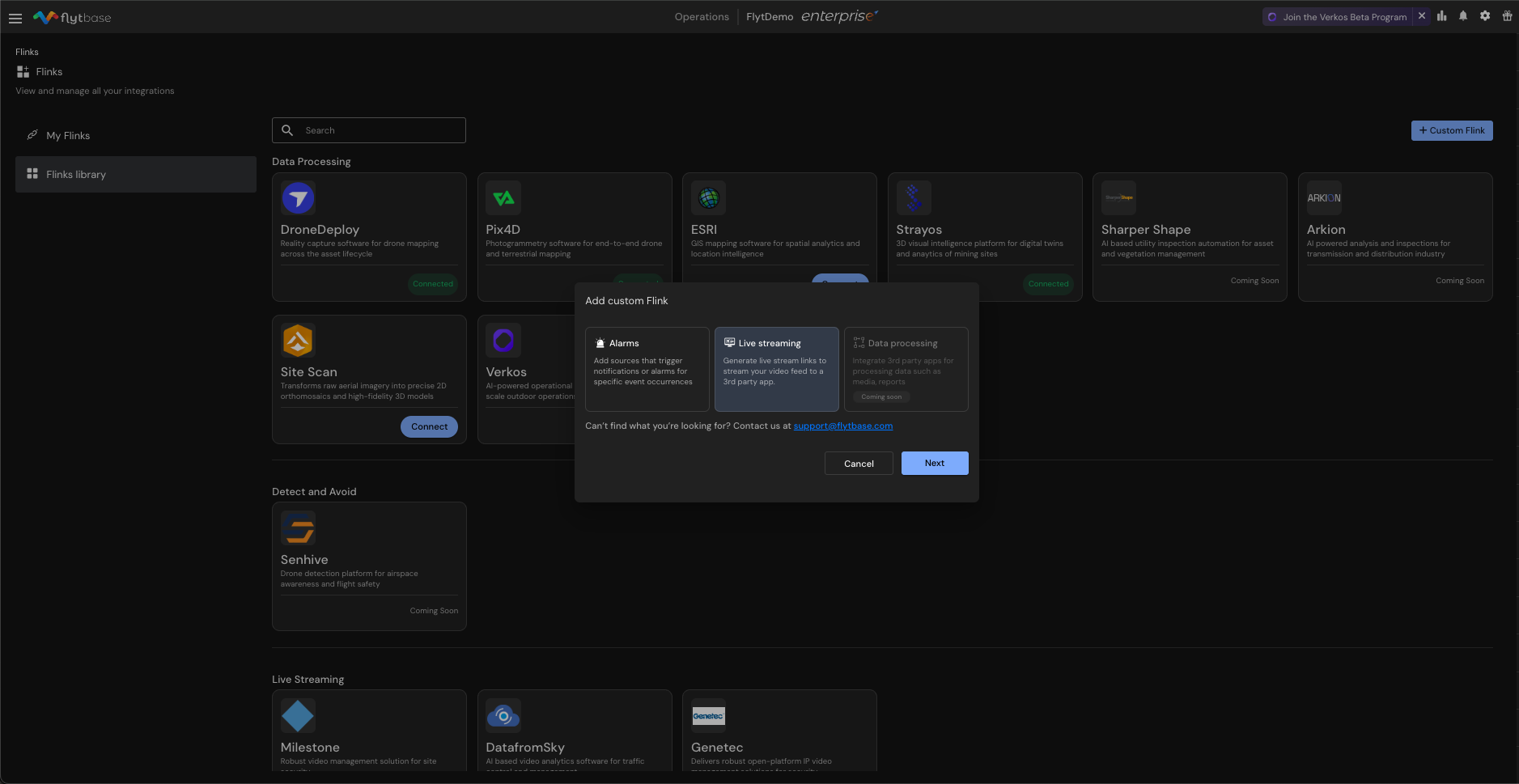Screen dimensions: 1519x784
Task: Click the Alarms siren icon
Action: pos(600,343)
